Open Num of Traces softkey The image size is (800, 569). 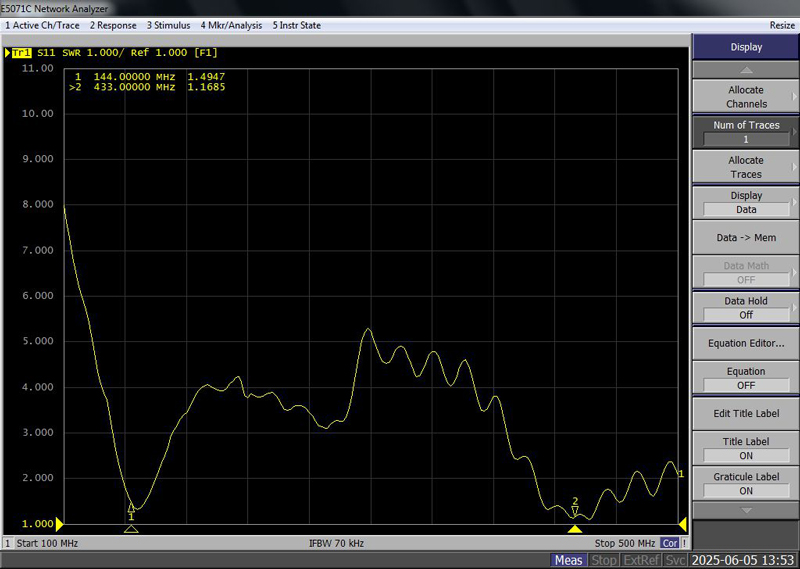click(x=746, y=132)
